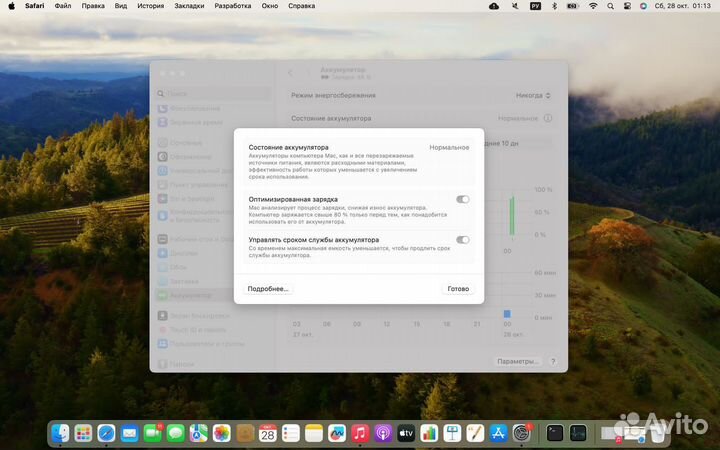The image size is (720, 450).
Task: Open Messages from the Dock
Action: [x=175, y=433]
